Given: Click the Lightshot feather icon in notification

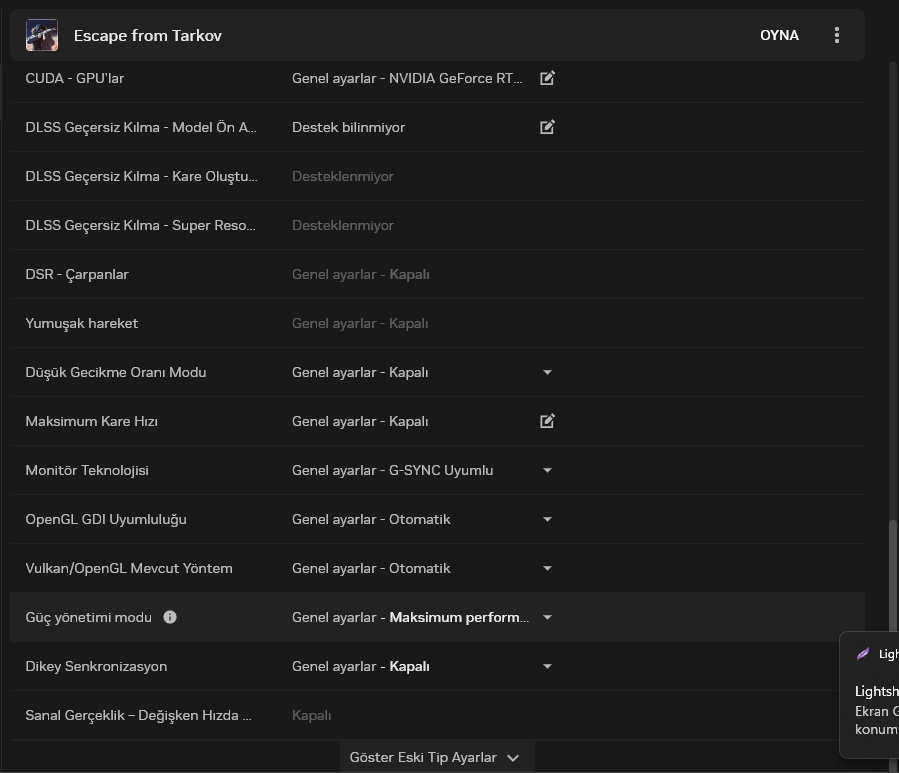Looking at the screenshot, I should pos(862,654).
